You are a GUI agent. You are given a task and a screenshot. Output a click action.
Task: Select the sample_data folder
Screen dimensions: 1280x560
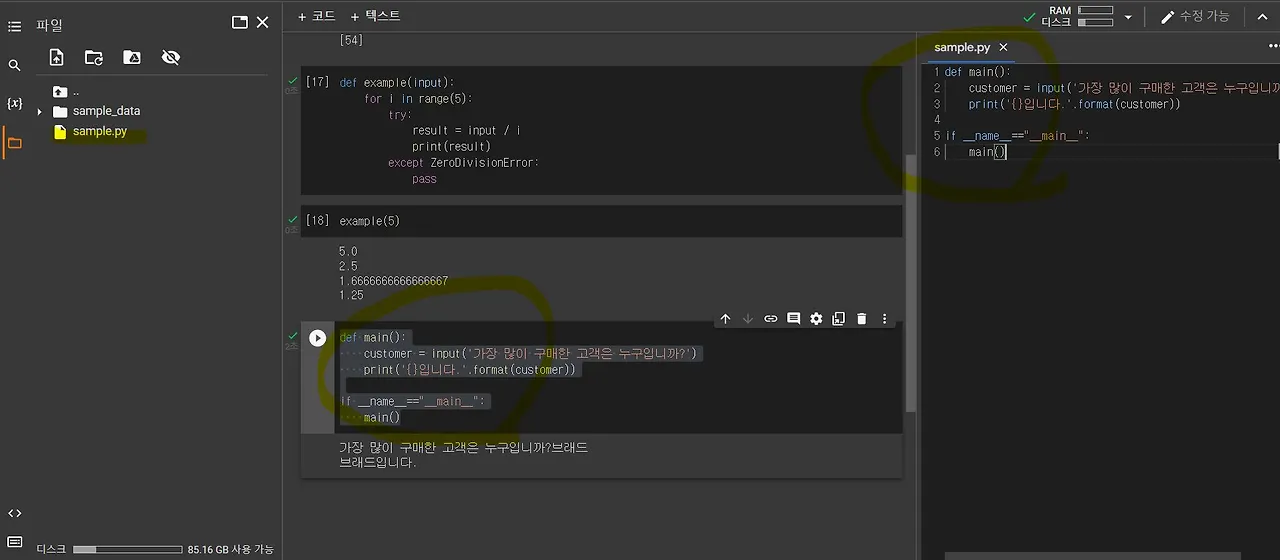pyautogui.click(x=106, y=111)
